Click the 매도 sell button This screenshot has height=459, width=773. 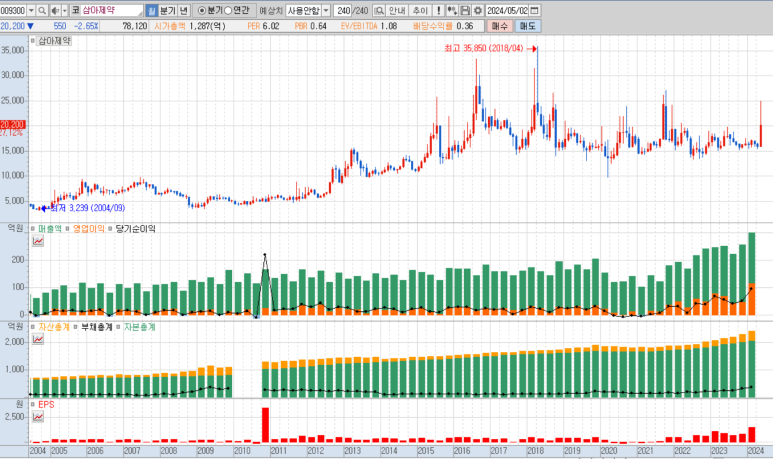click(527, 26)
